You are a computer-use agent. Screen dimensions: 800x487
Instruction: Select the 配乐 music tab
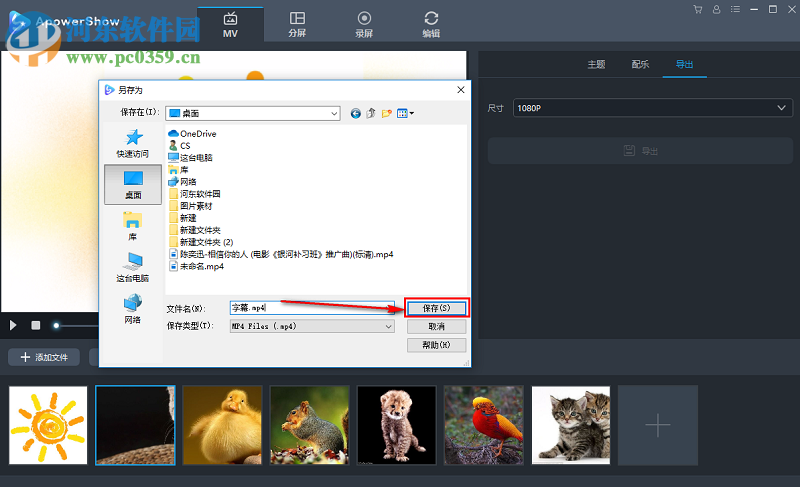click(640, 64)
